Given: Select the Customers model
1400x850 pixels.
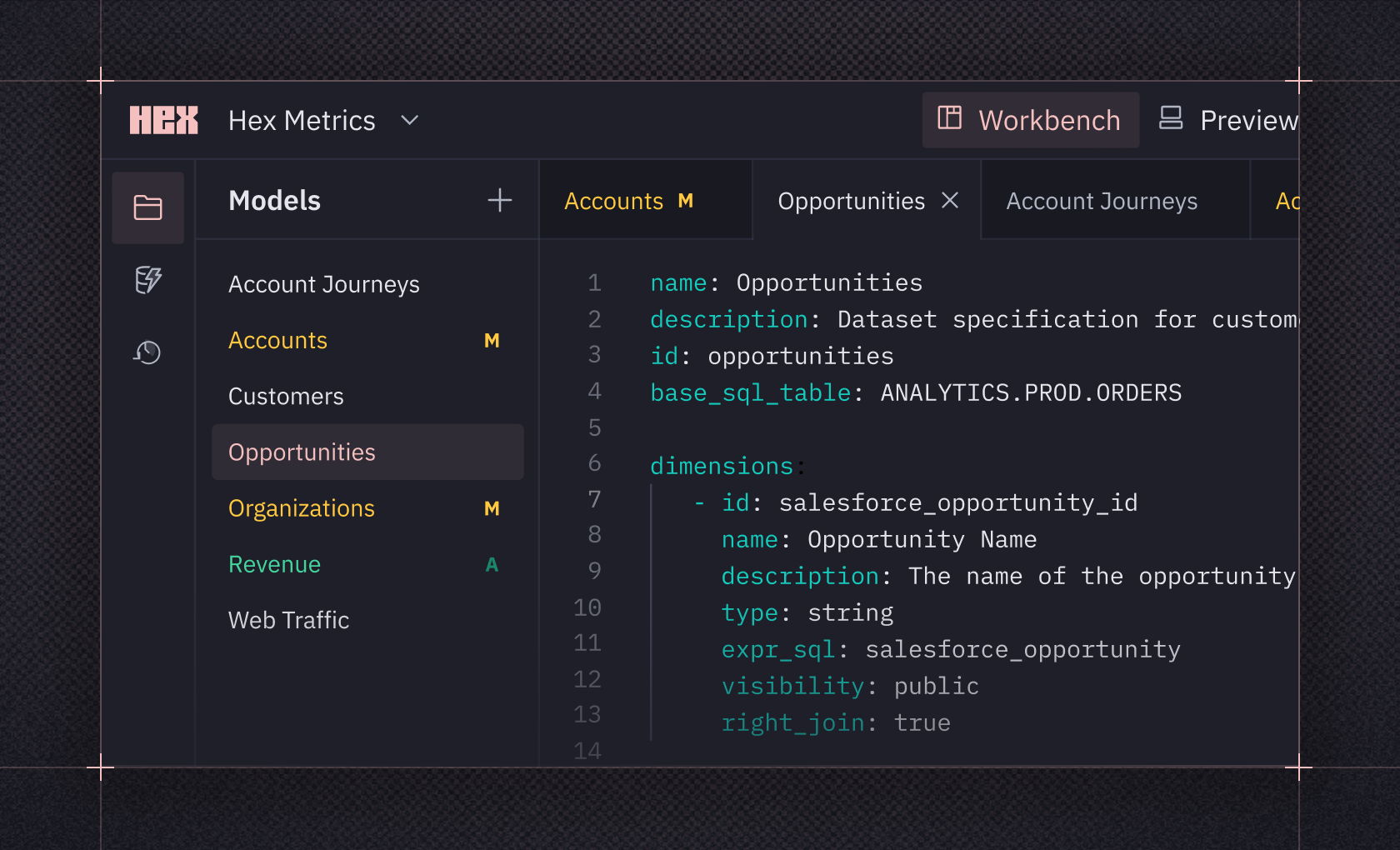Looking at the screenshot, I should [286, 396].
